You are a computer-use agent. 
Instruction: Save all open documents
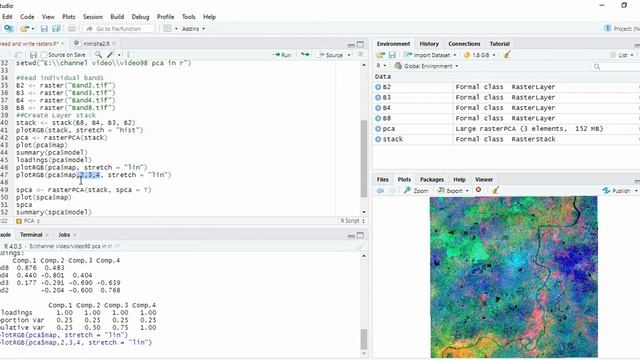pos(56,29)
